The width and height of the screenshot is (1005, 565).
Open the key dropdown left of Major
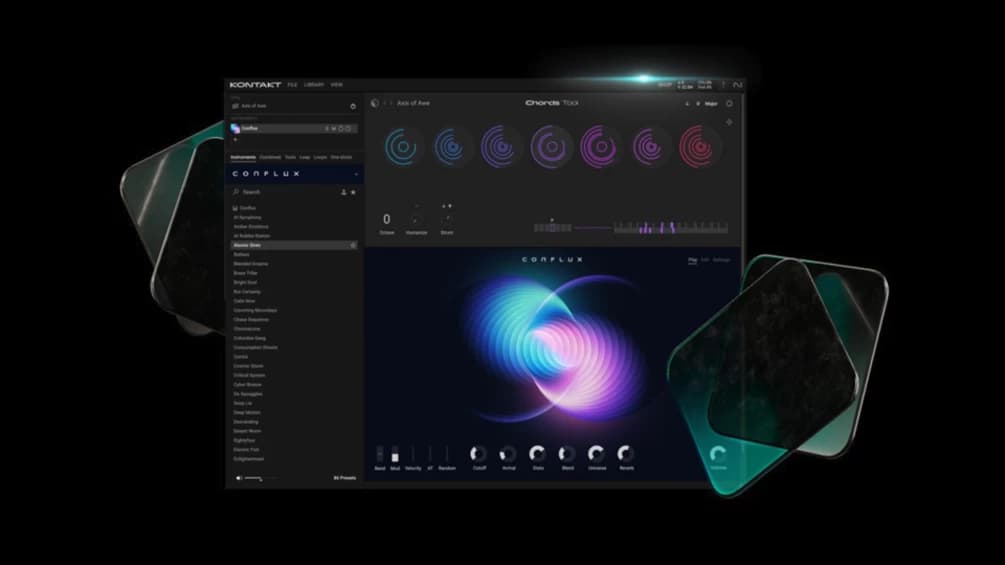pos(698,104)
